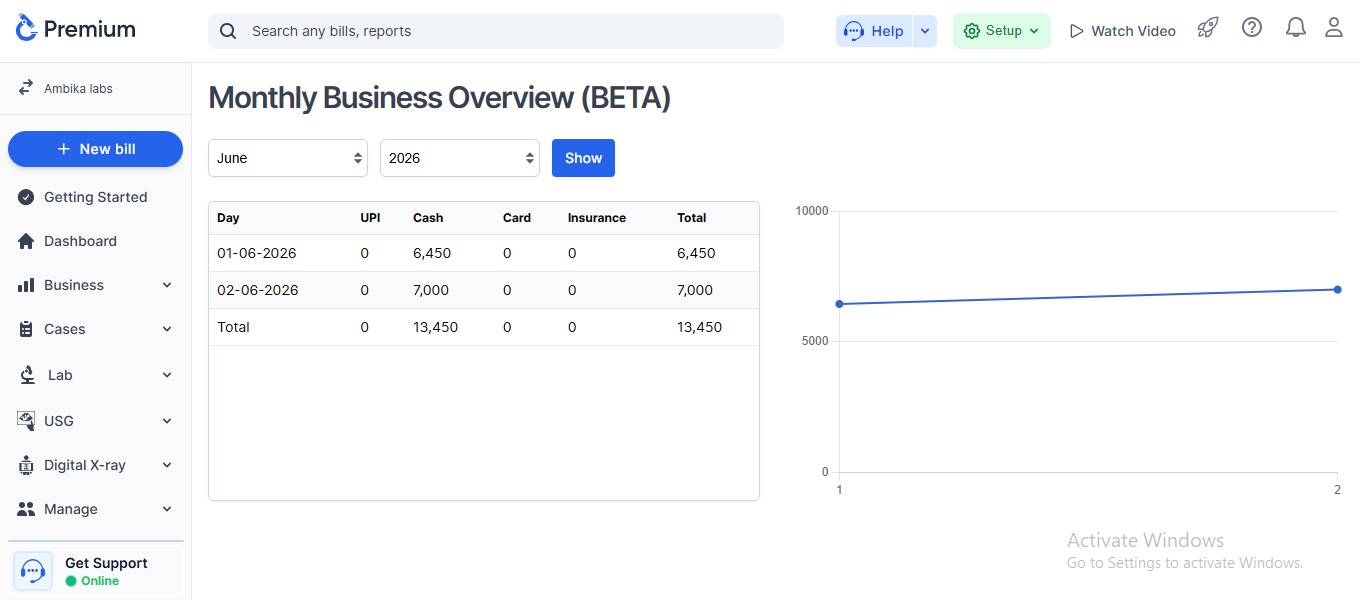The width and height of the screenshot is (1360, 600).
Task: Open Getting Started menu item
Action: 95,197
